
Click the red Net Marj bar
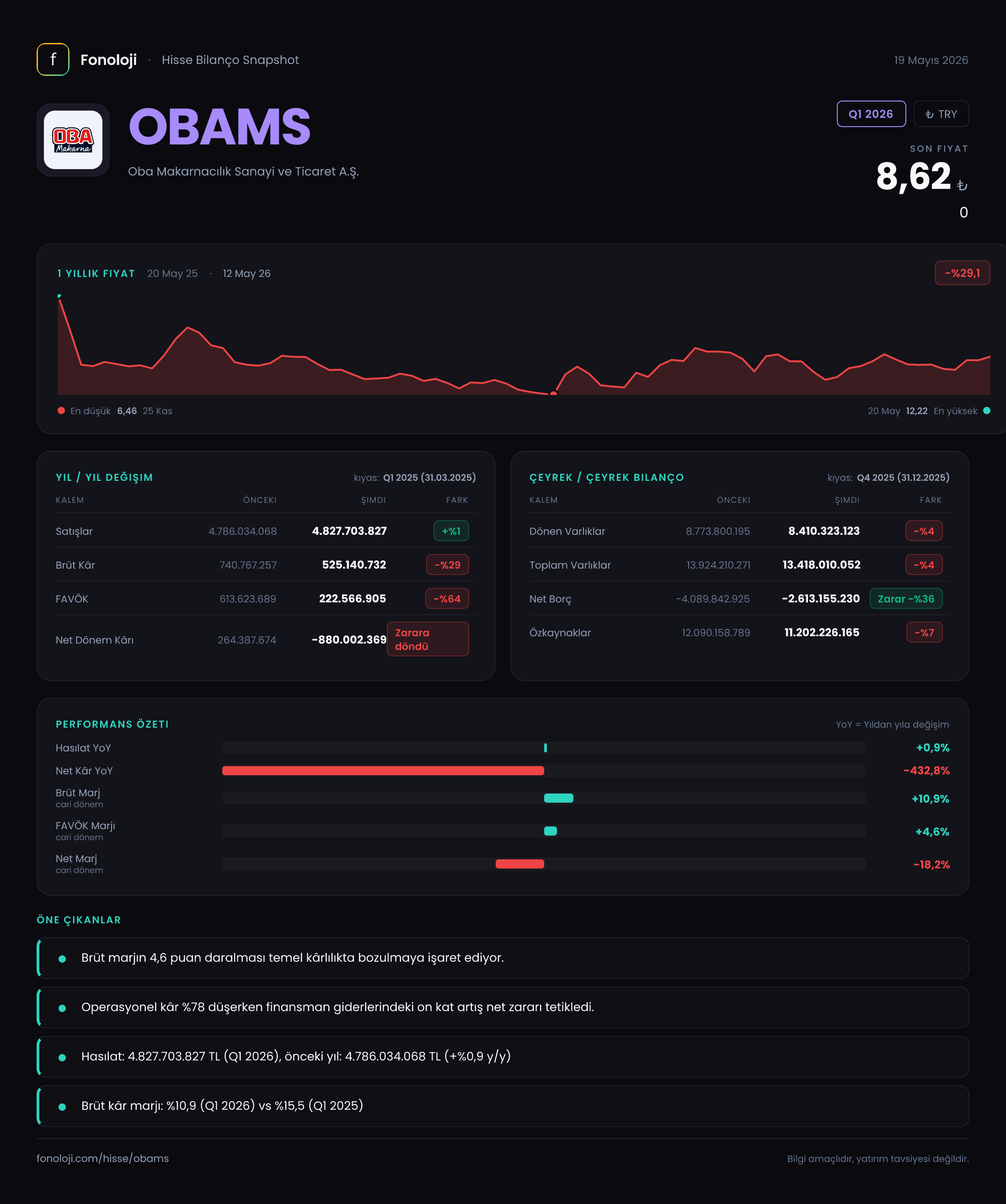click(519, 863)
